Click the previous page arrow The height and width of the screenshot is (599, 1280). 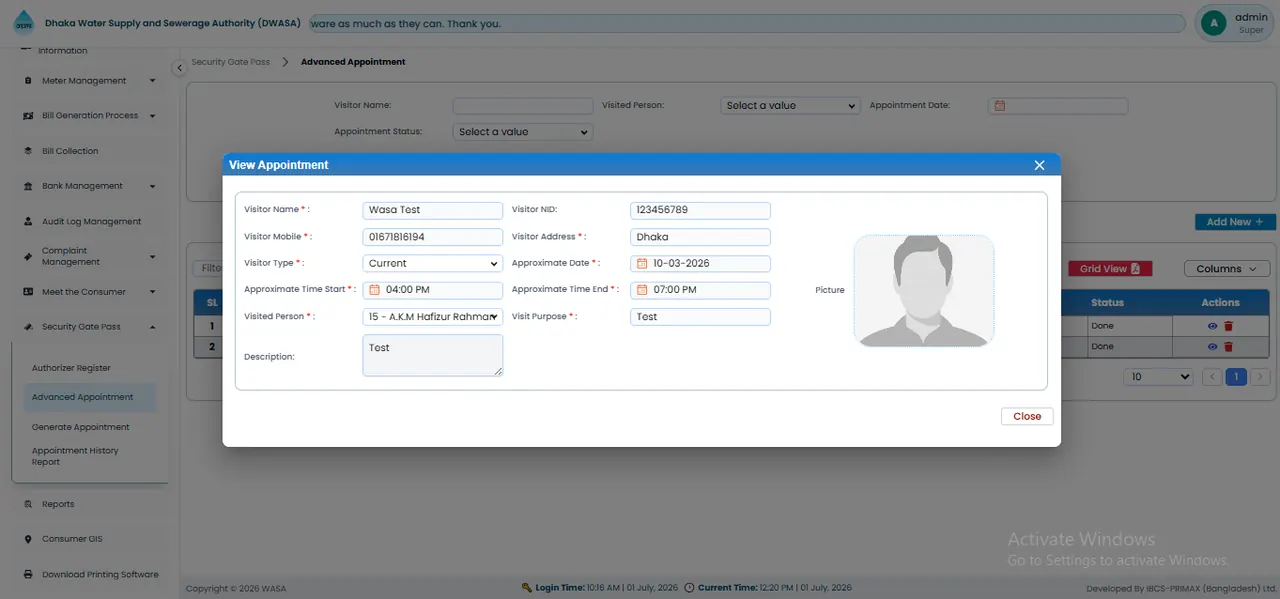point(1212,377)
